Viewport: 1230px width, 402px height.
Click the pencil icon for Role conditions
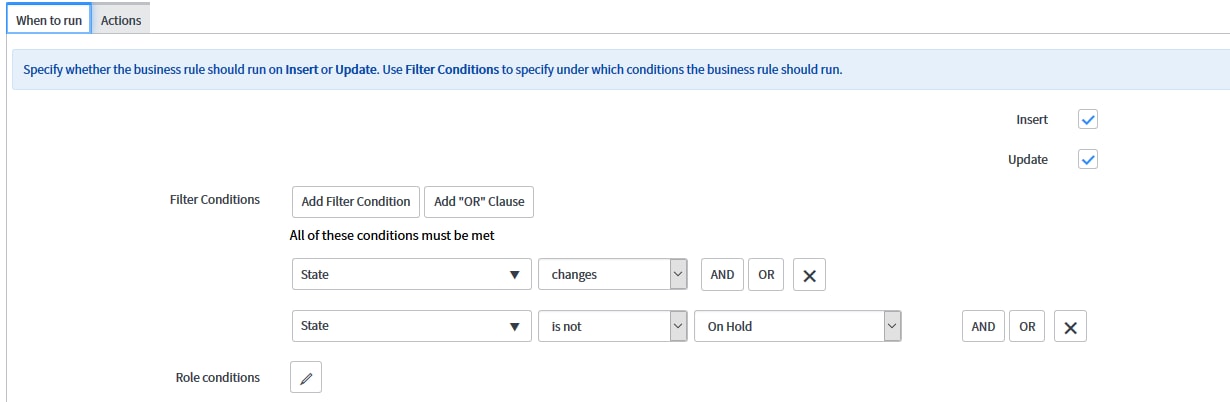click(x=306, y=378)
